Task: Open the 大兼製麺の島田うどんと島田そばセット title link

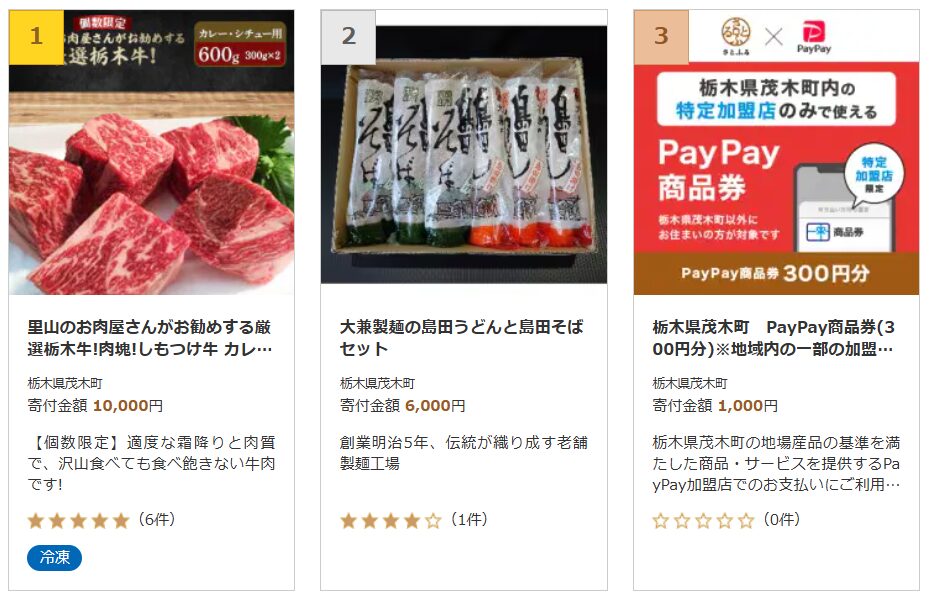Action: tap(462, 337)
